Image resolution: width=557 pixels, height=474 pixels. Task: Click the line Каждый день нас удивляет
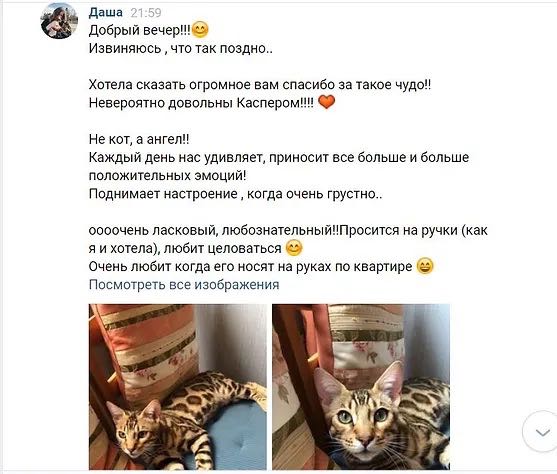click(x=279, y=157)
